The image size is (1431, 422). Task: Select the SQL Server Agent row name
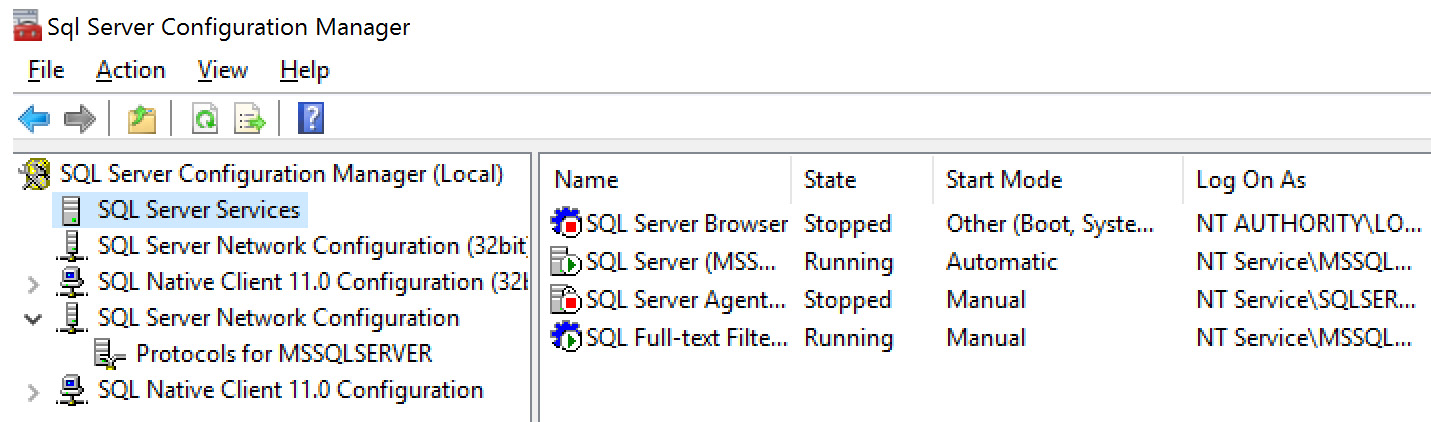(687, 300)
